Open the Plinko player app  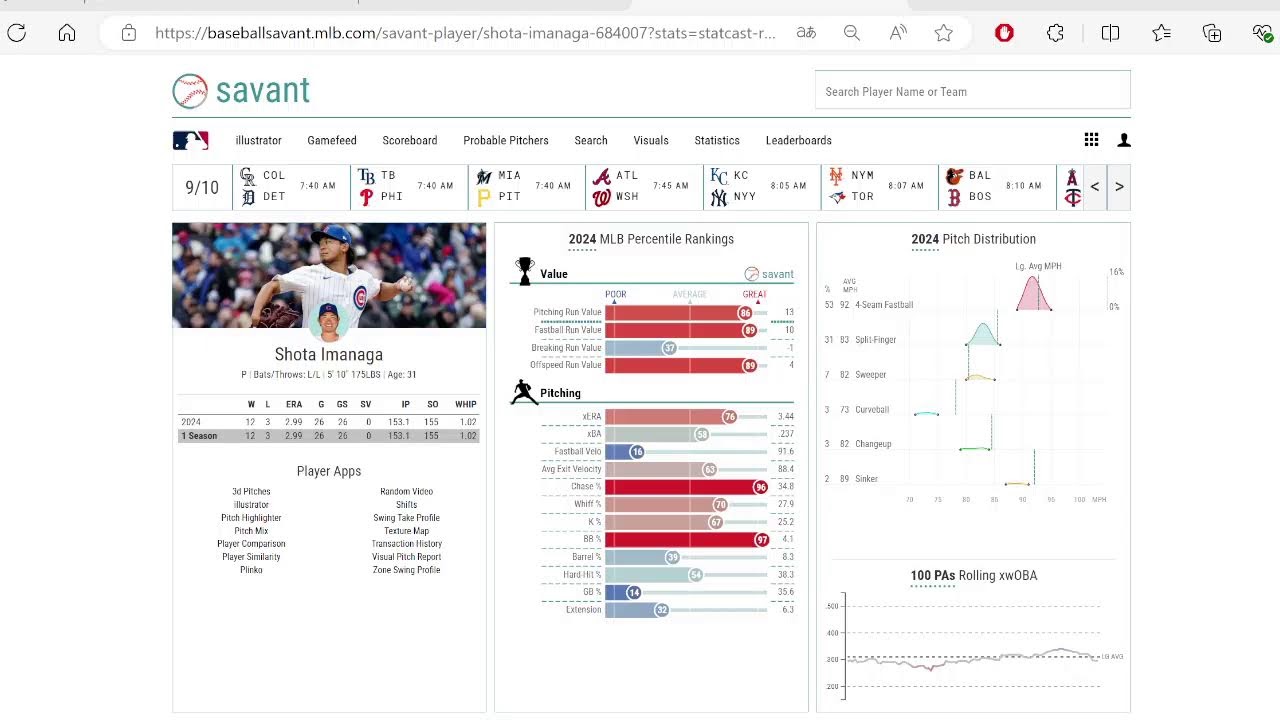(x=251, y=570)
